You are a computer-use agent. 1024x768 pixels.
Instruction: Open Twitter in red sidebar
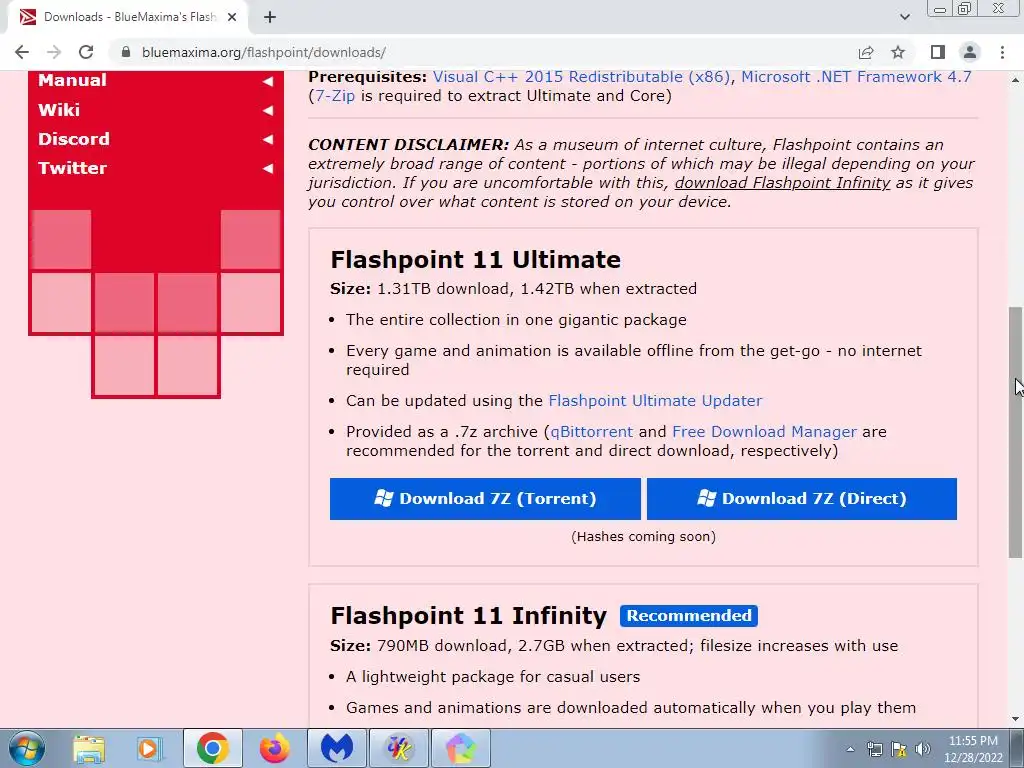[72, 168]
